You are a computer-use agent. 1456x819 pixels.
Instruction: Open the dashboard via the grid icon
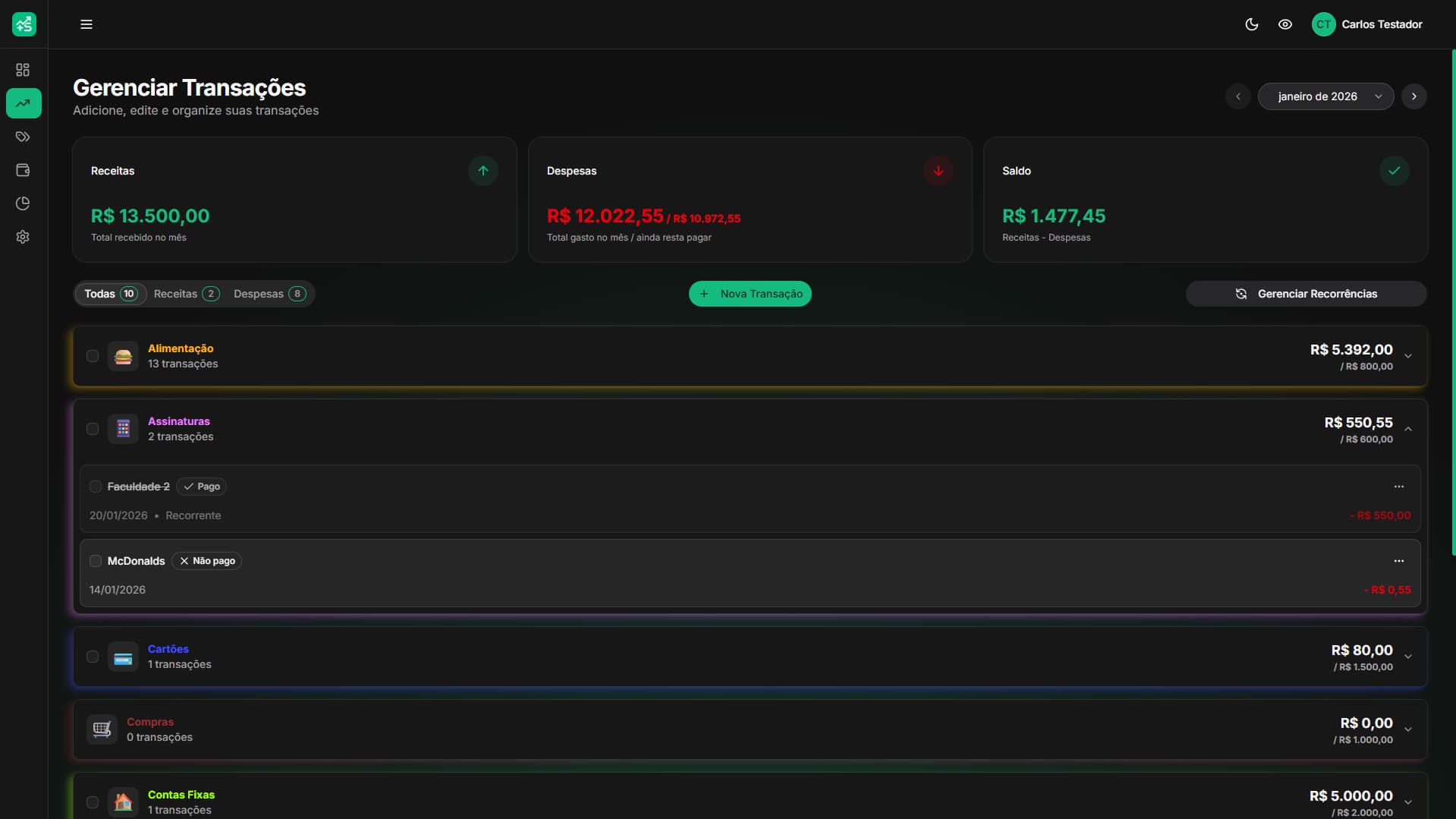coord(23,69)
